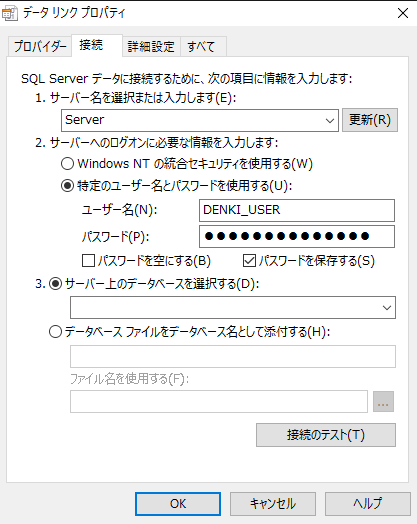
Task: Choose the specific username and password radio
Action: tap(67, 185)
